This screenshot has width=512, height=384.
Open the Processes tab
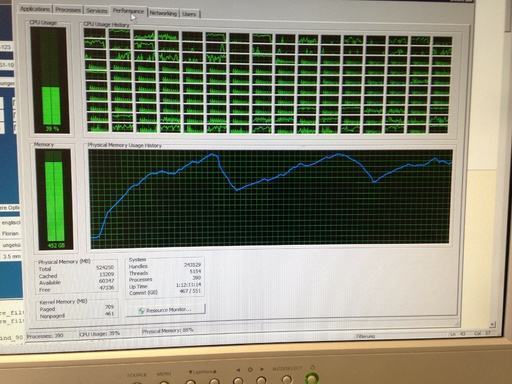[68, 10]
